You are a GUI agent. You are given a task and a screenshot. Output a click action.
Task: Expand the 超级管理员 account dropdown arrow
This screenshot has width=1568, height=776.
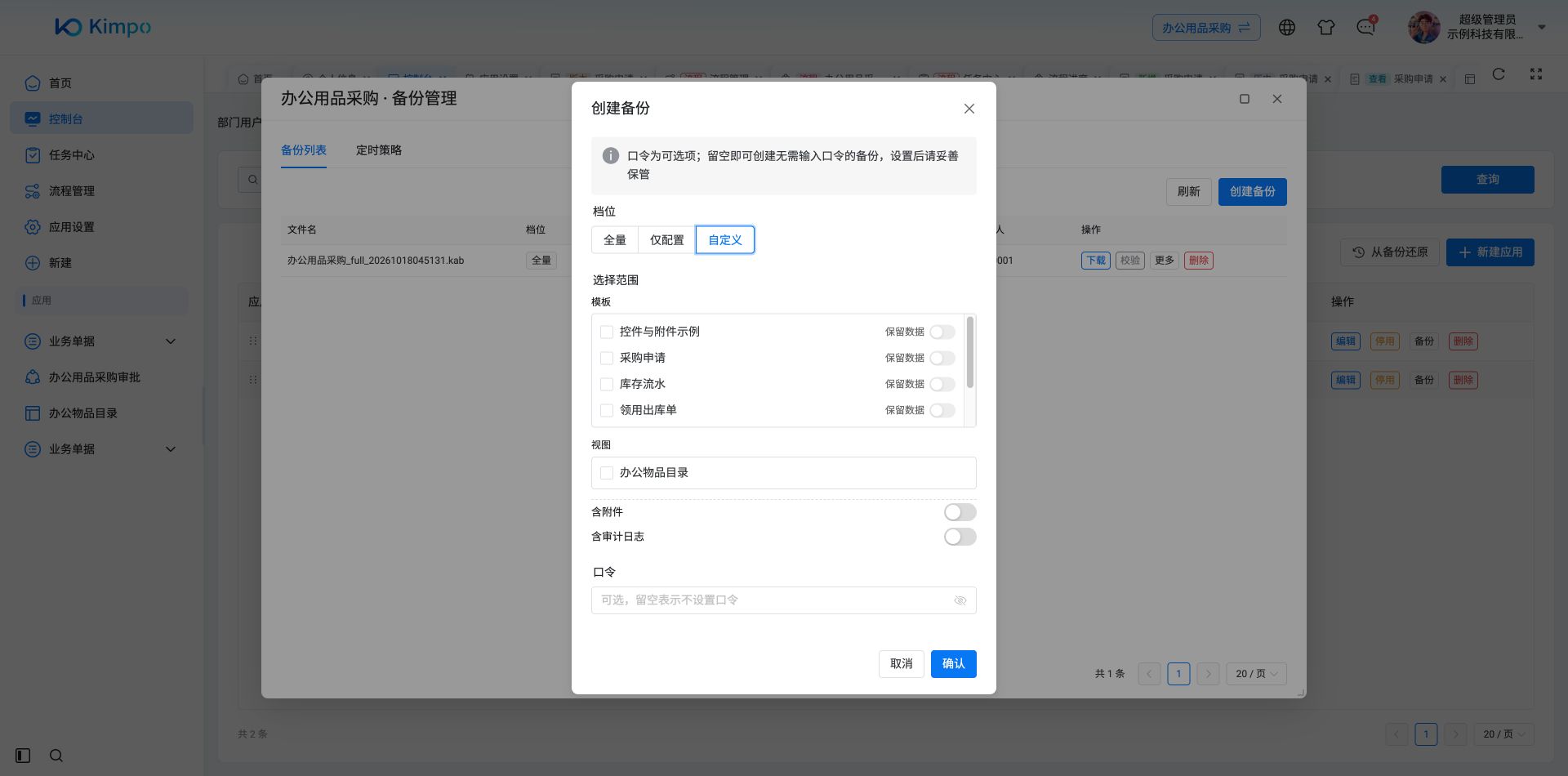(x=1542, y=27)
